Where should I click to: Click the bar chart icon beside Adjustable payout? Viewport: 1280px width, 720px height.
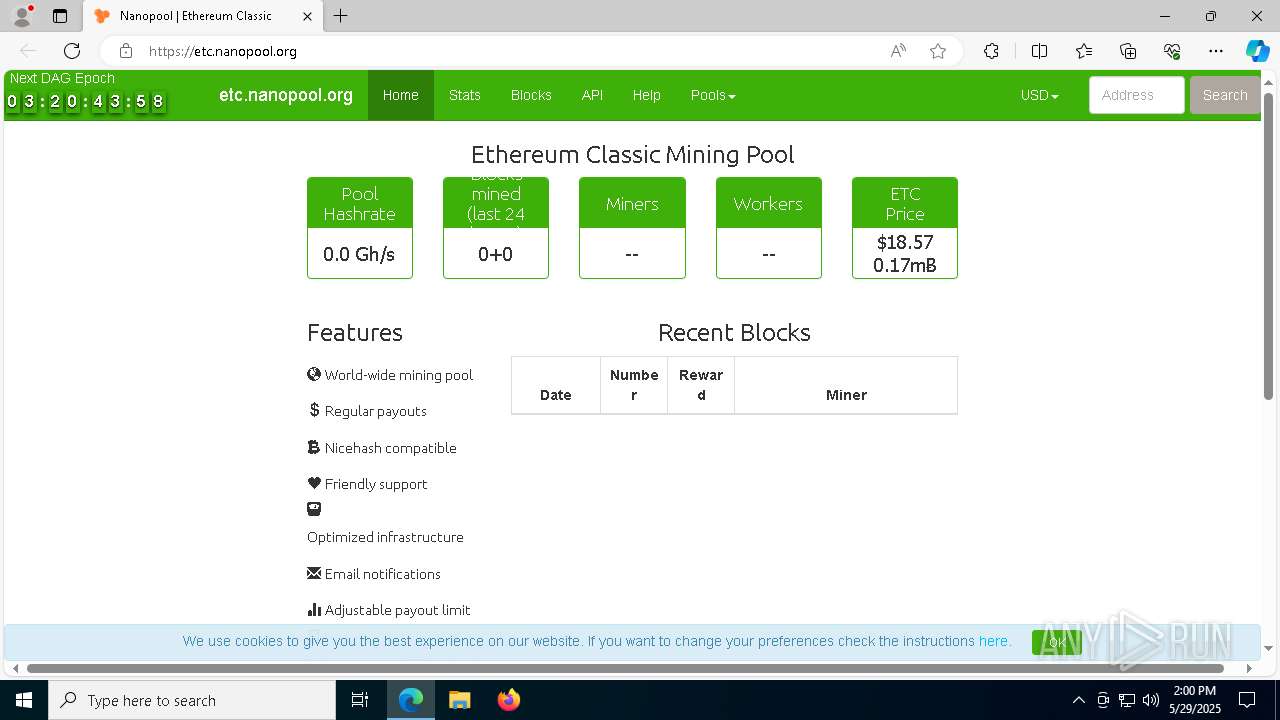tap(314, 609)
